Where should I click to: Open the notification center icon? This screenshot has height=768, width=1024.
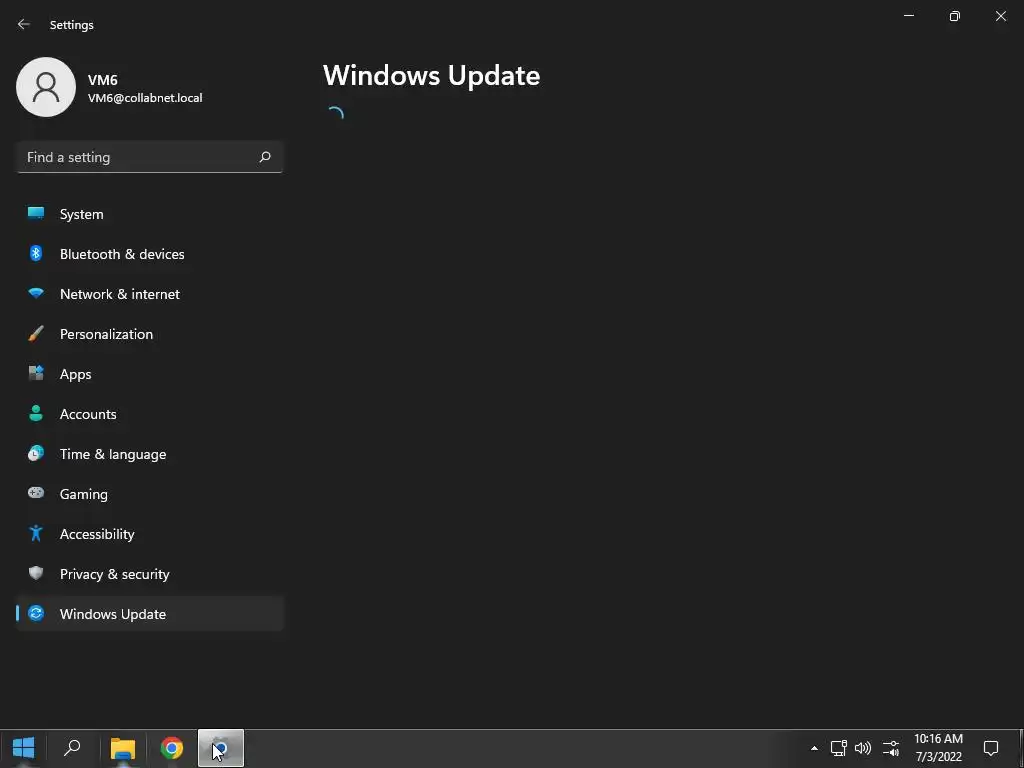point(991,748)
